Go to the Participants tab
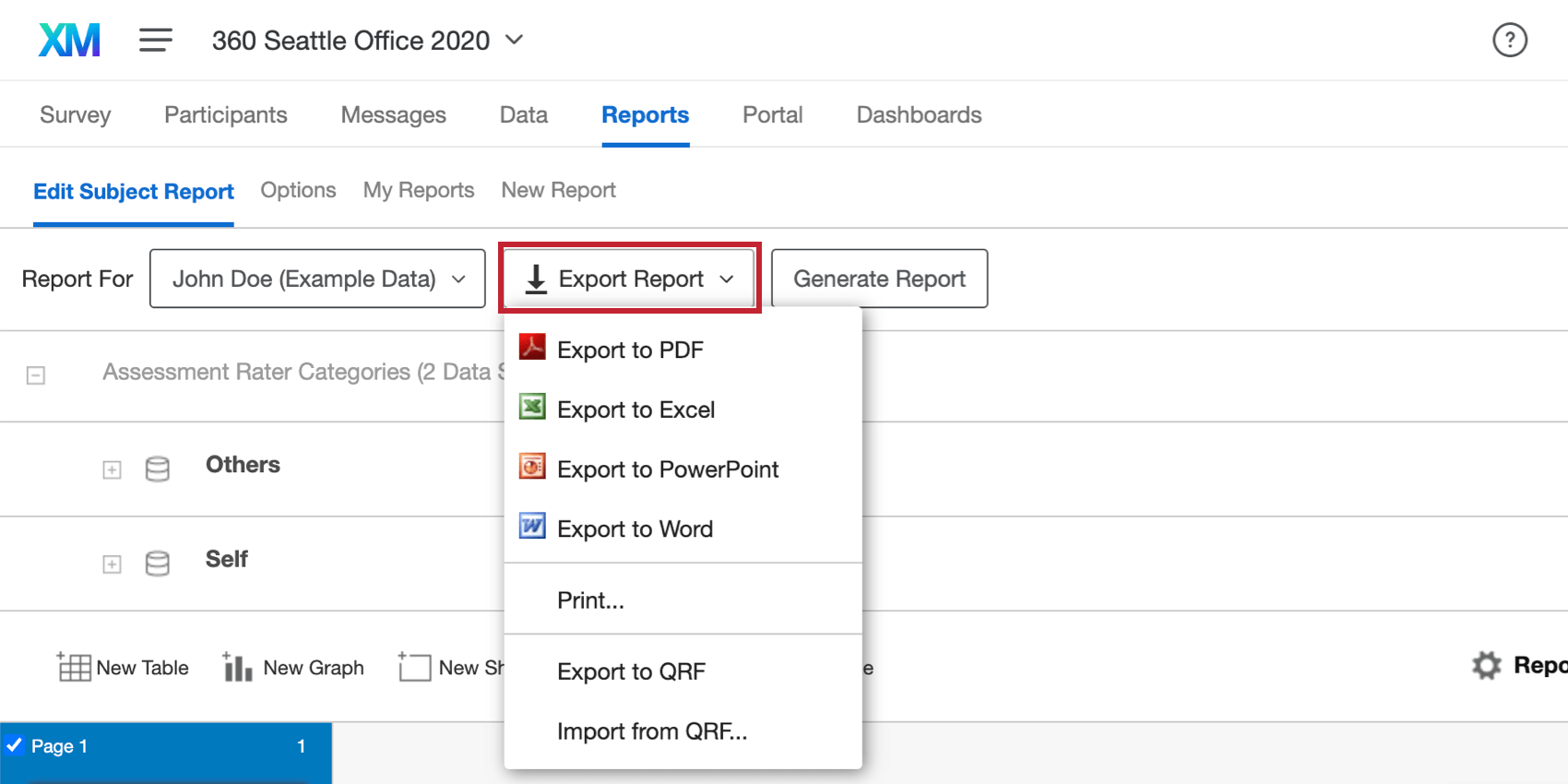The height and width of the screenshot is (784, 1568). tap(226, 114)
